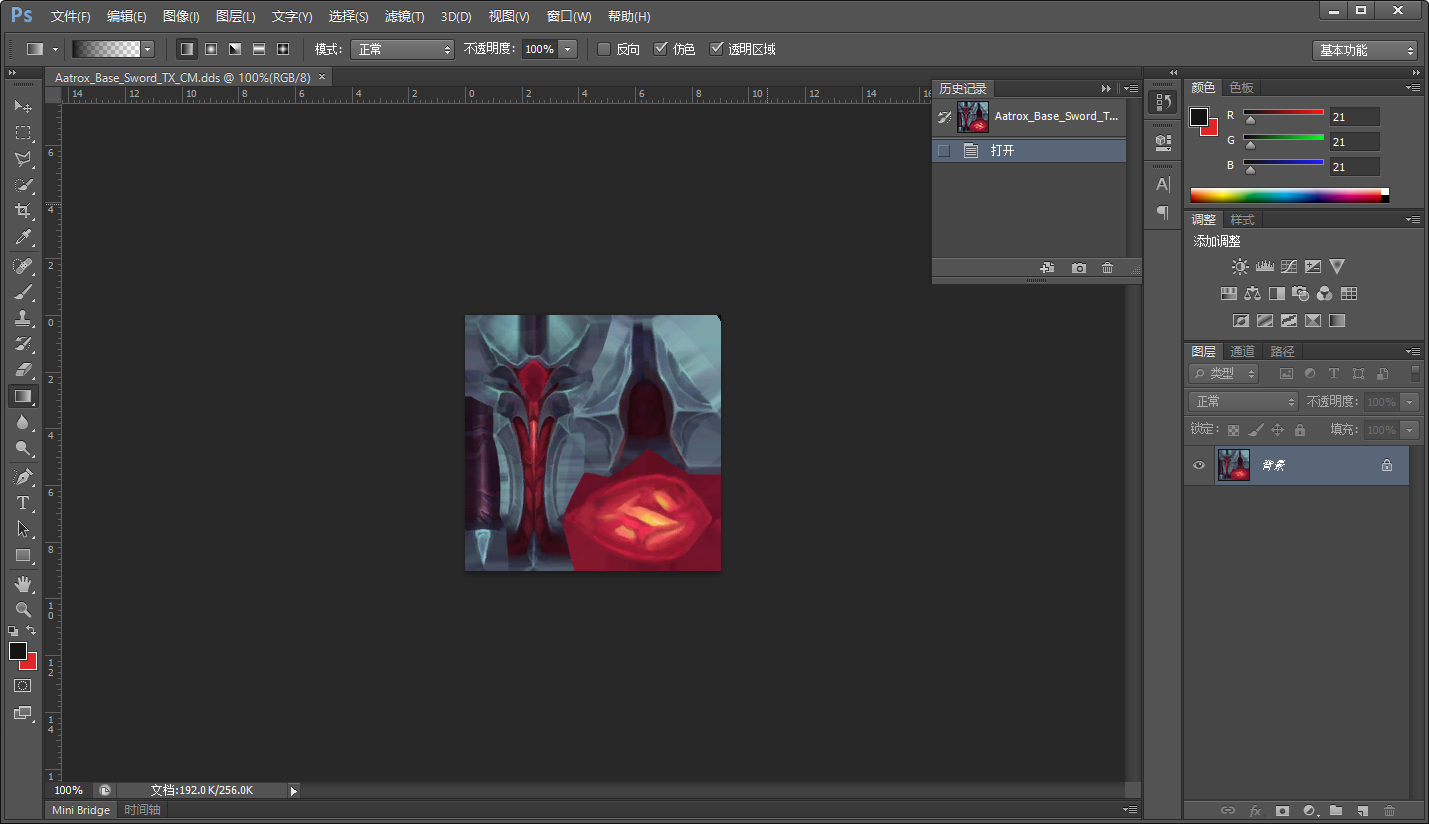1429x824 pixels.
Task: Change screen mode icon in toolbox
Action: point(23,713)
